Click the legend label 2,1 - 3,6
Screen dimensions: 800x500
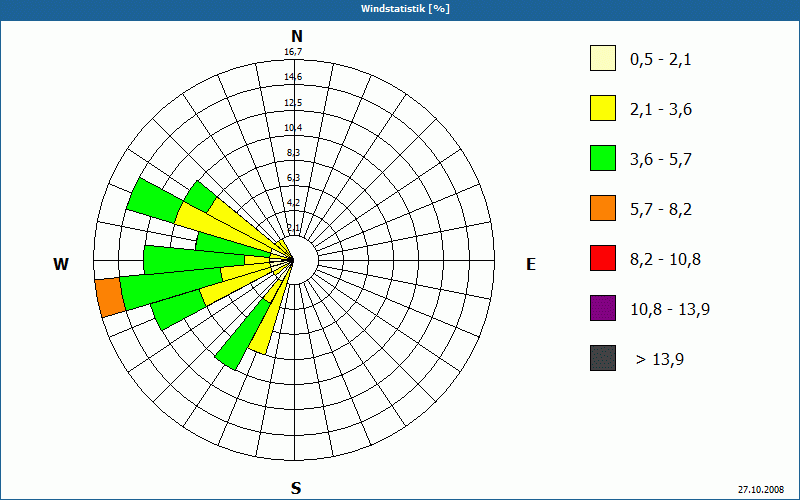point(661,110)
